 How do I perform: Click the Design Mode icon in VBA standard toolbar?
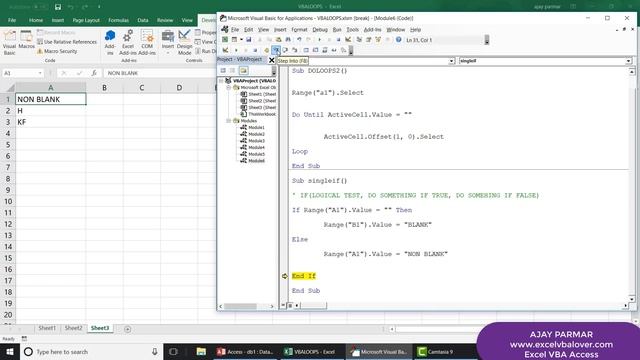[x=348, y=40]
